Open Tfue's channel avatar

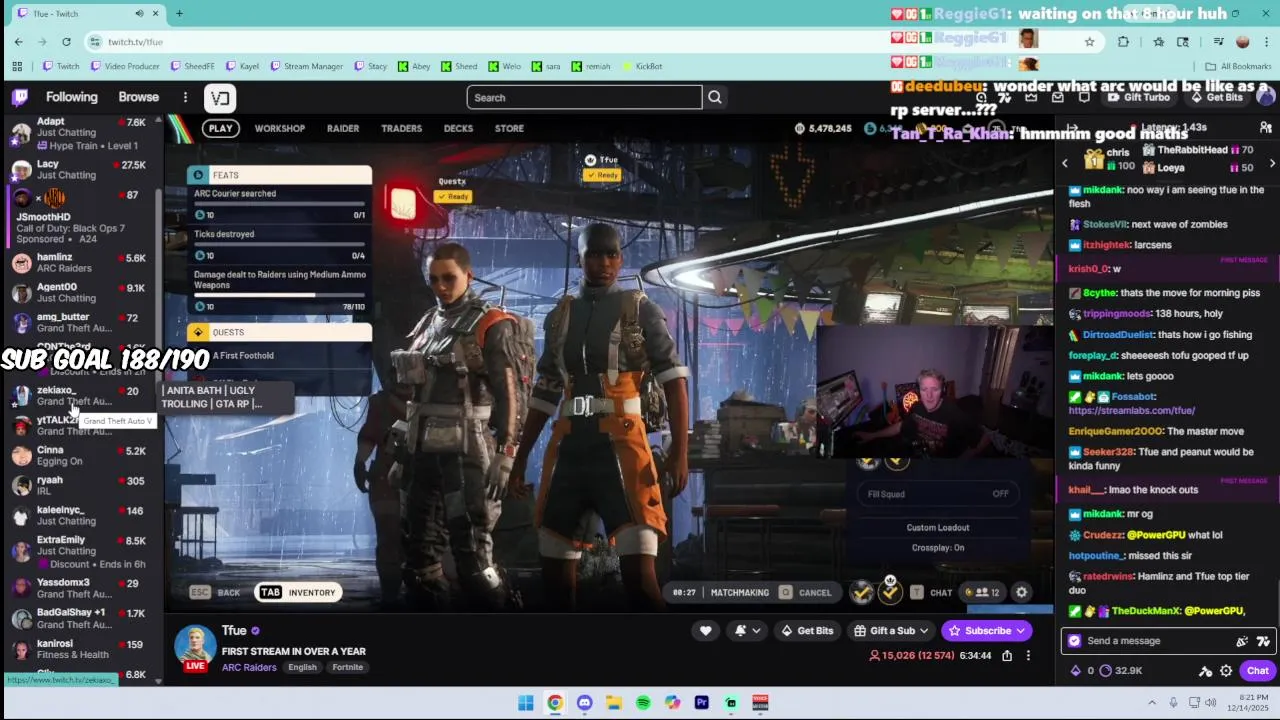pyautogui.click(x=194, y=647)
